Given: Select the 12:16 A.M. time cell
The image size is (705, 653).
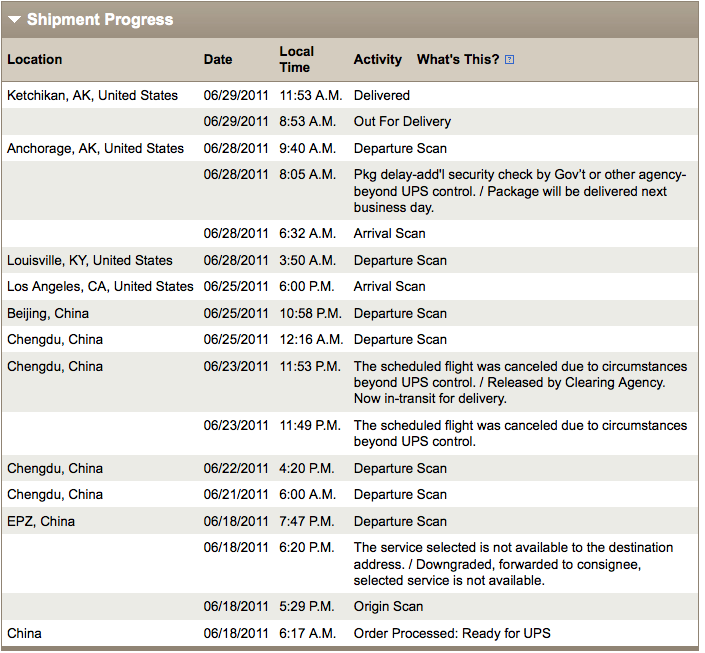Looking at the screenshot, I should tap(311, 340).
